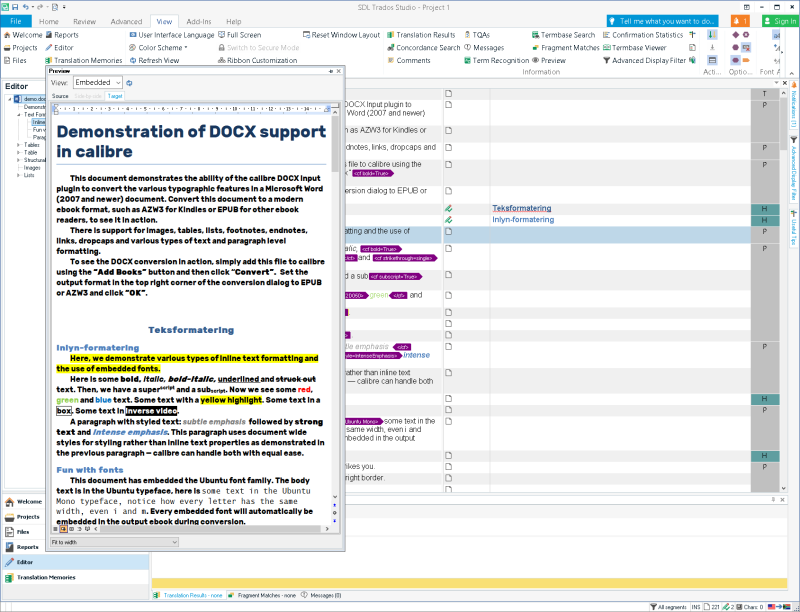Open Color Scheme dropdown

pos(158,47)
